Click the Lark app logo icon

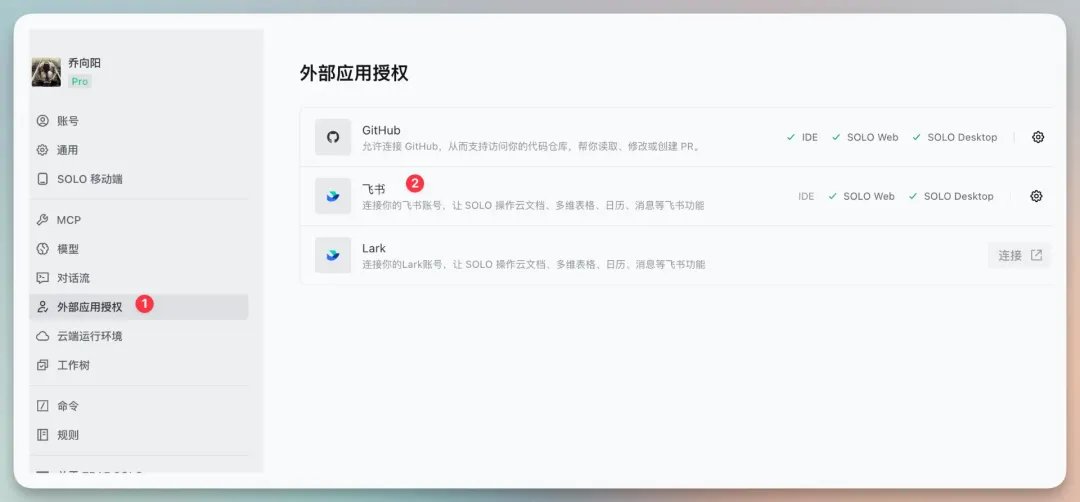pyautogui.click(x=333, y=255)
